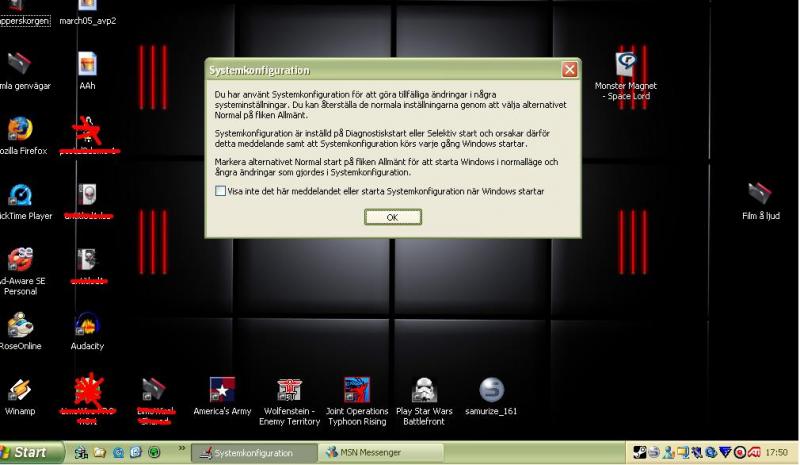Click OK in the Systemkonfiguration dialog
Image resolution: width=800 pixels, height=465 pixels.
tap(392, 217)
